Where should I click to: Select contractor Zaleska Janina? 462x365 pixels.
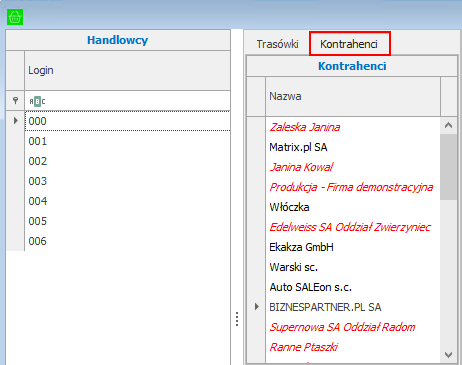(353, 127)
